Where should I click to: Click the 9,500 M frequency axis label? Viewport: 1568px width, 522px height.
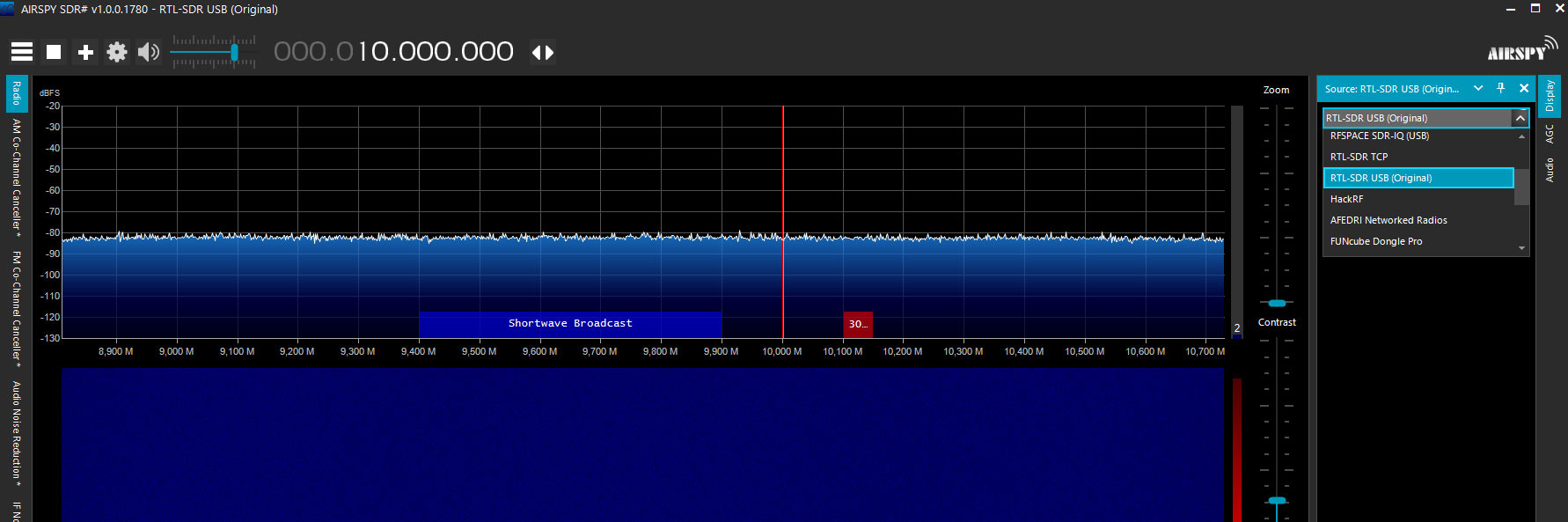pyautogui.click(x=479, y=351)
